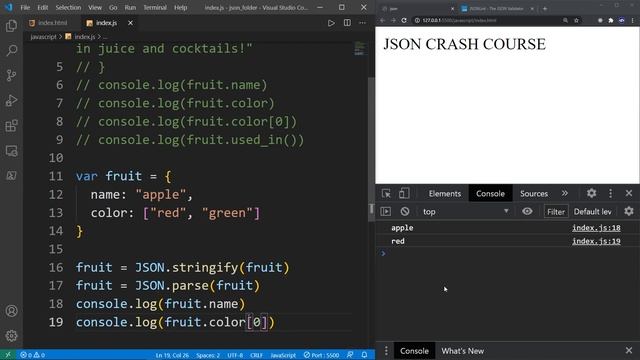Click the feedback icon in the status bar
640x360 pixels.
click(350, 355)
